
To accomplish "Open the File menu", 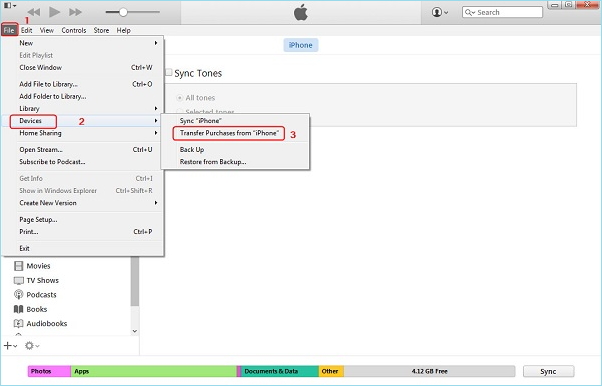I will click(x=9, y=30).
